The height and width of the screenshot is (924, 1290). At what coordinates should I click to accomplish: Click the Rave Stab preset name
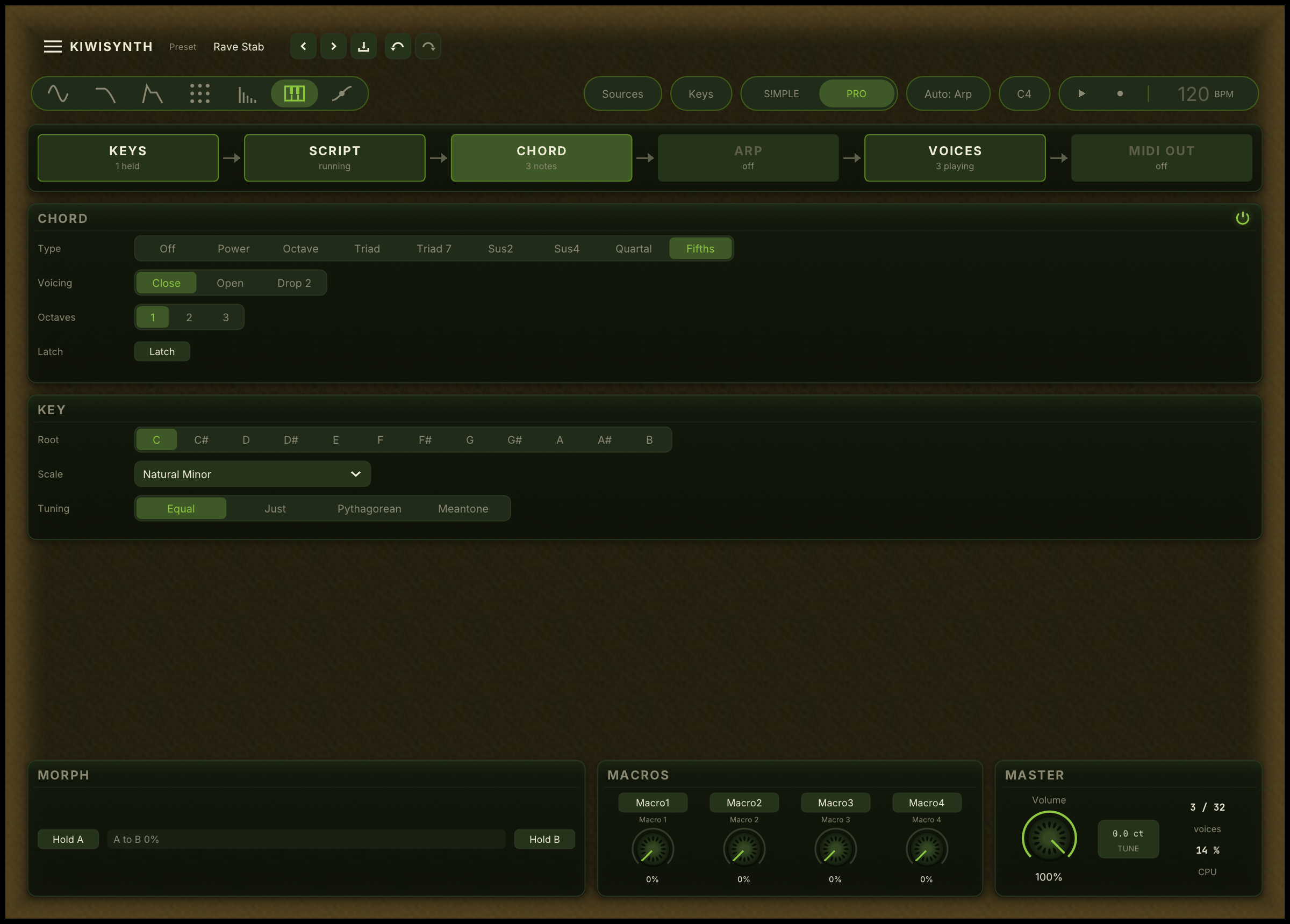[238, 47]
